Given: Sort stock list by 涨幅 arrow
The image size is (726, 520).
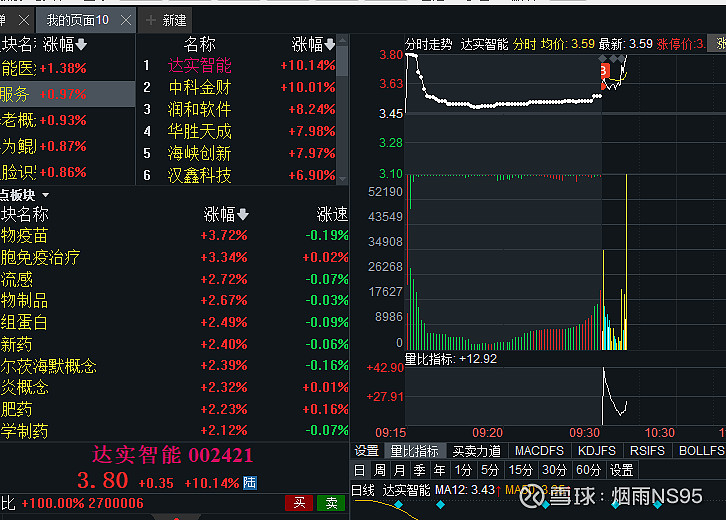Looking at the screenshot, I should pos(330,44).
